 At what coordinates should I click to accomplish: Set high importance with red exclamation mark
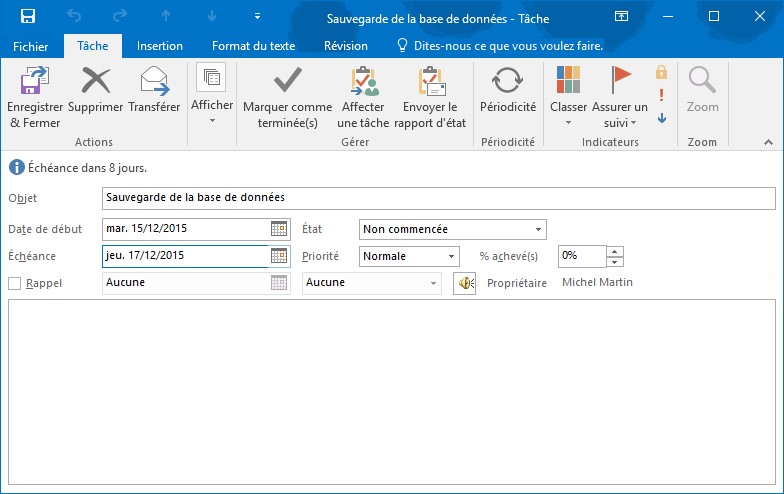point(661,96)
